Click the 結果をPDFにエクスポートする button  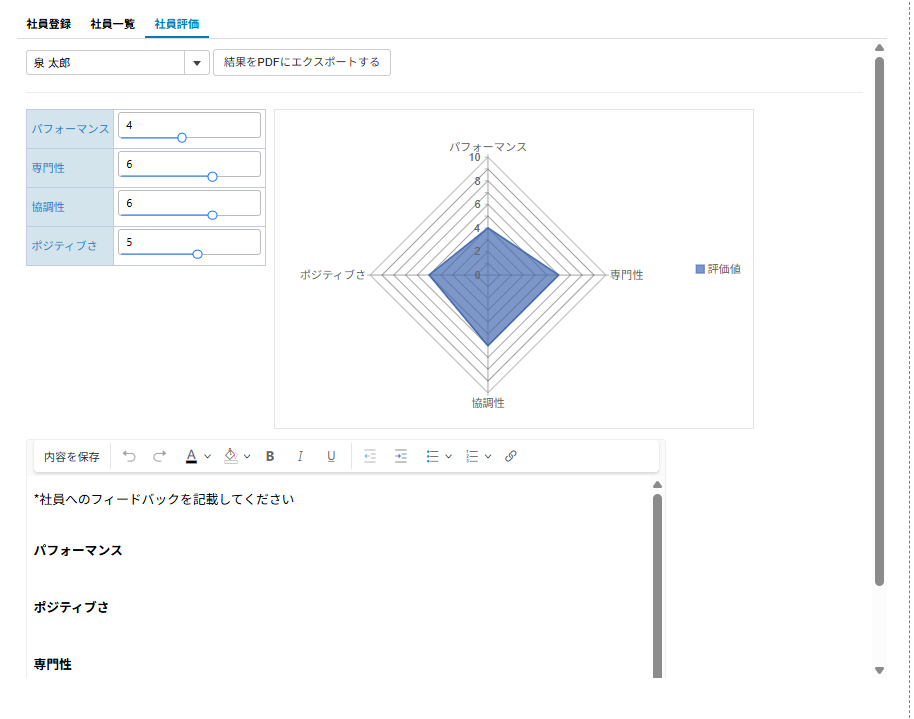point(301,61)
